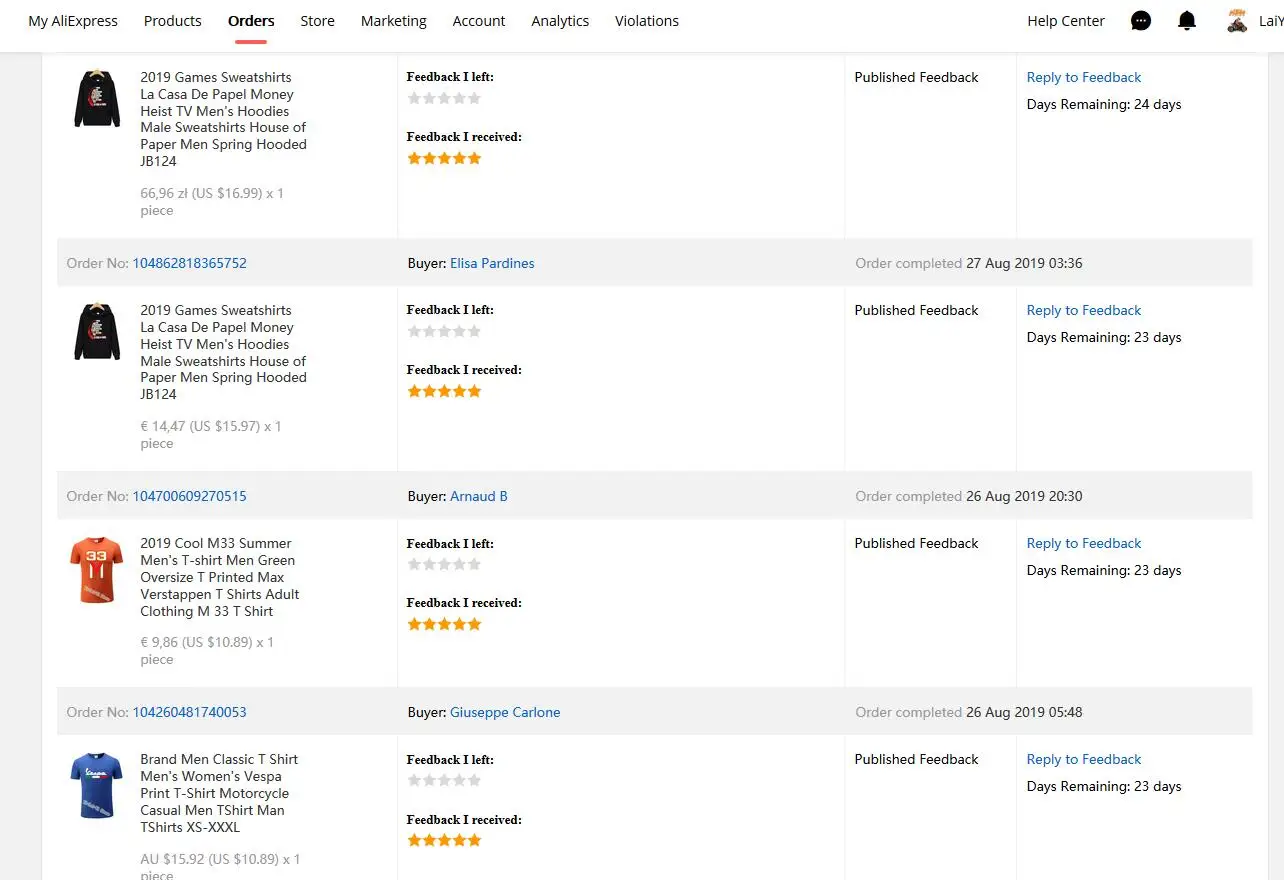Open the blue Vespa T-shirt thumbnail
Screen dimensions: 1284x880
[97, 786]
